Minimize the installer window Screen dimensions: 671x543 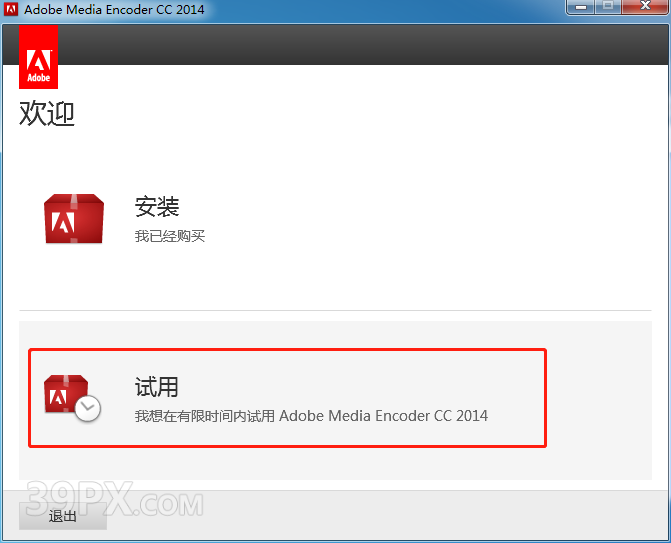pyautogui.click(x=581, y=7)
